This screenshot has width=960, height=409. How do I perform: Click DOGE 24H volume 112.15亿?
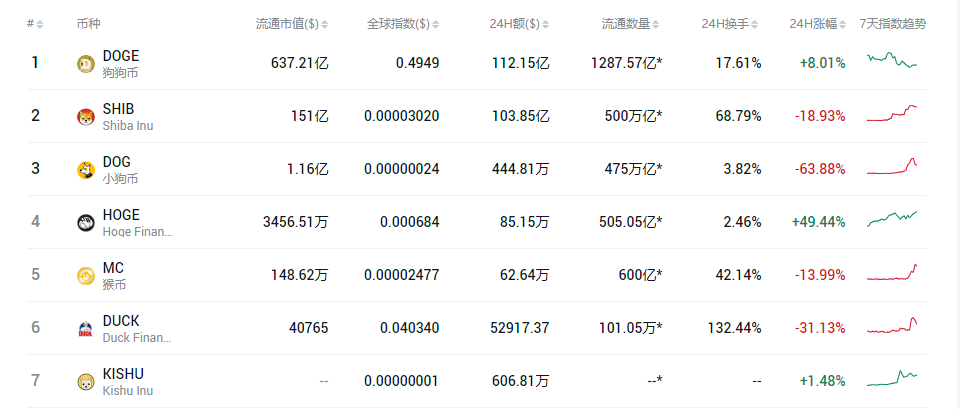coord(520,63)
